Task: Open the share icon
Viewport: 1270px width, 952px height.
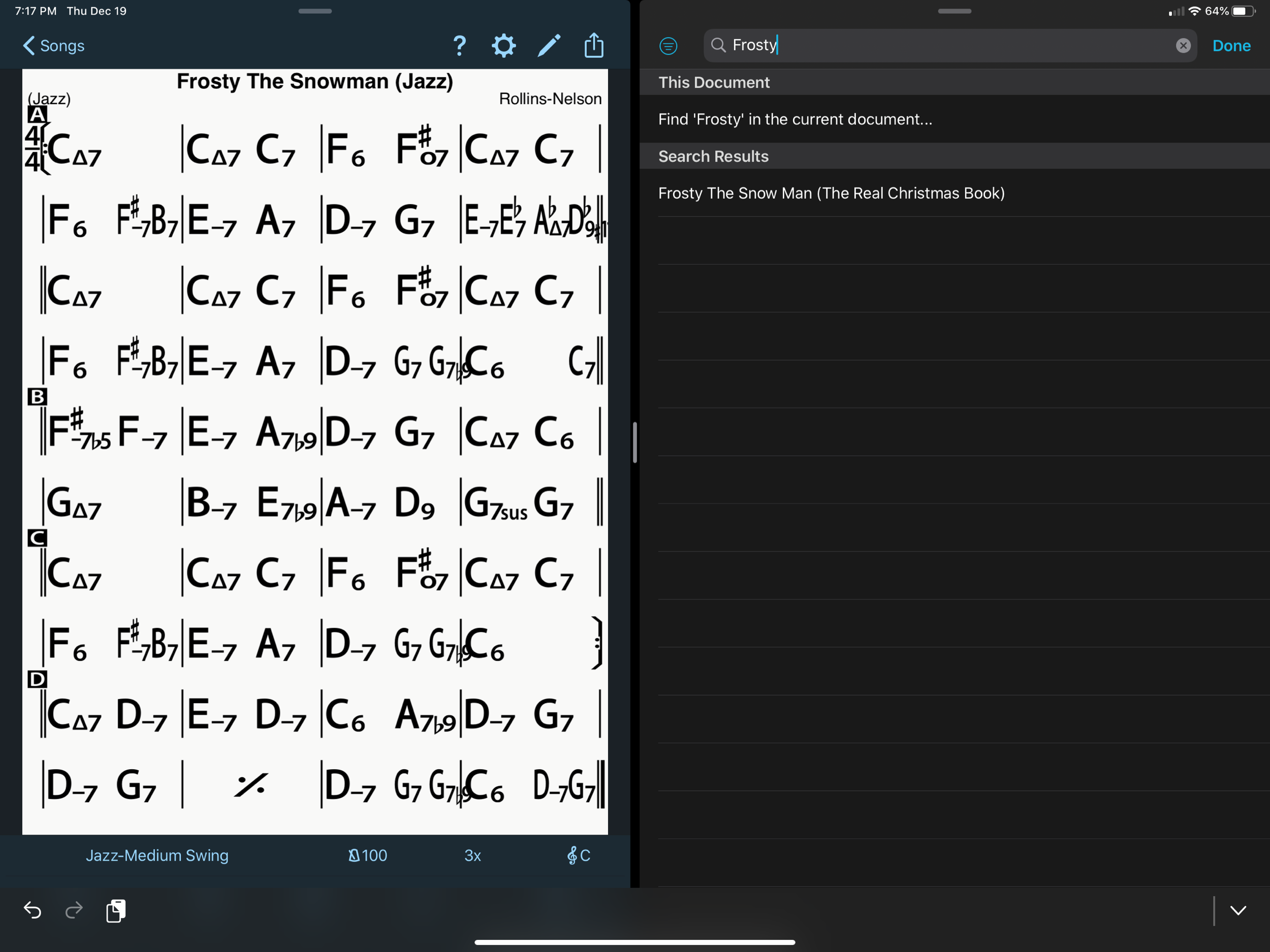Action: [594, 45]
